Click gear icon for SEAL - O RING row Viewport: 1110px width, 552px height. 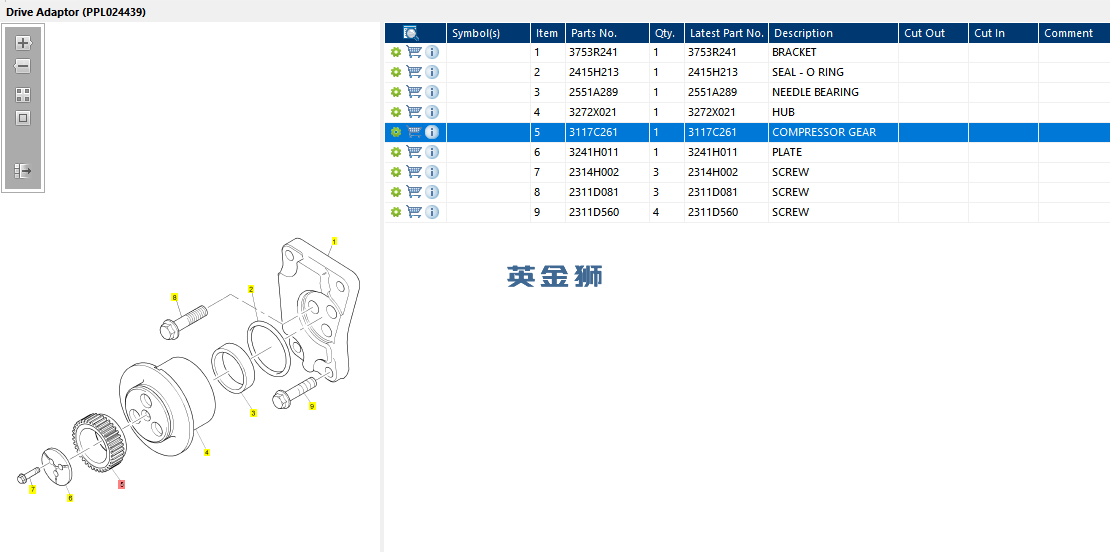[396, 72]
